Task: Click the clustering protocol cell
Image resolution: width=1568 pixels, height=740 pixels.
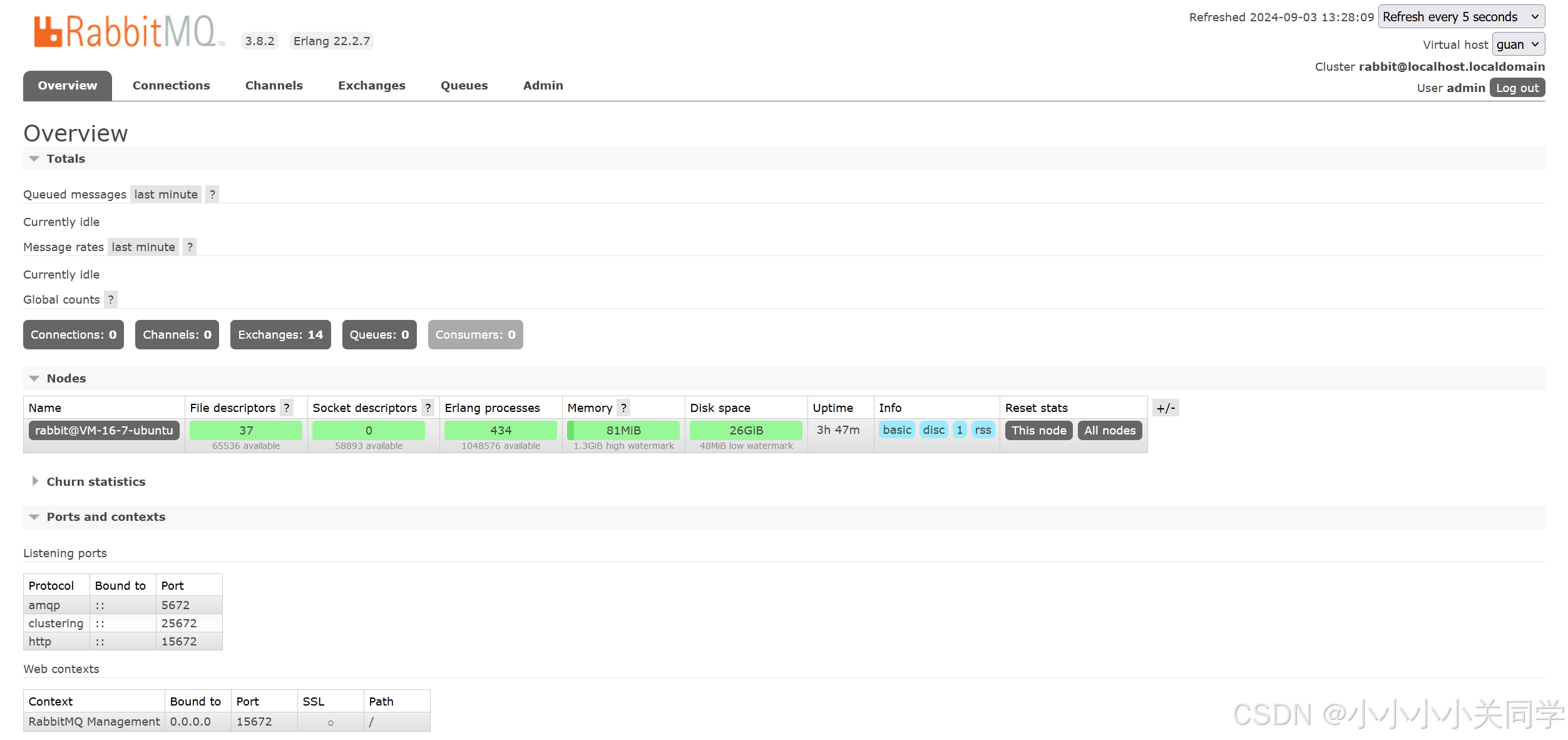Action: [x=56, y=624]
